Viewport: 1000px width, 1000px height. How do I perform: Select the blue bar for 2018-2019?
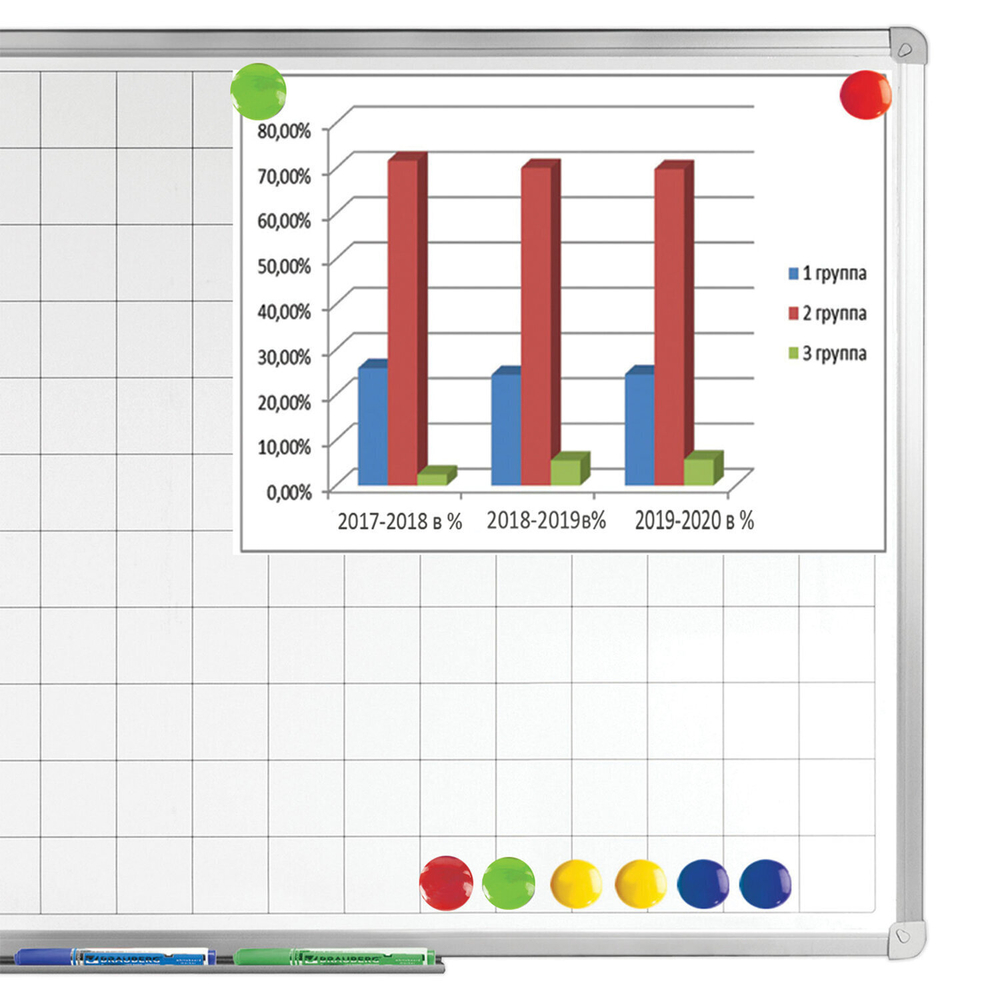coord(507,426)
